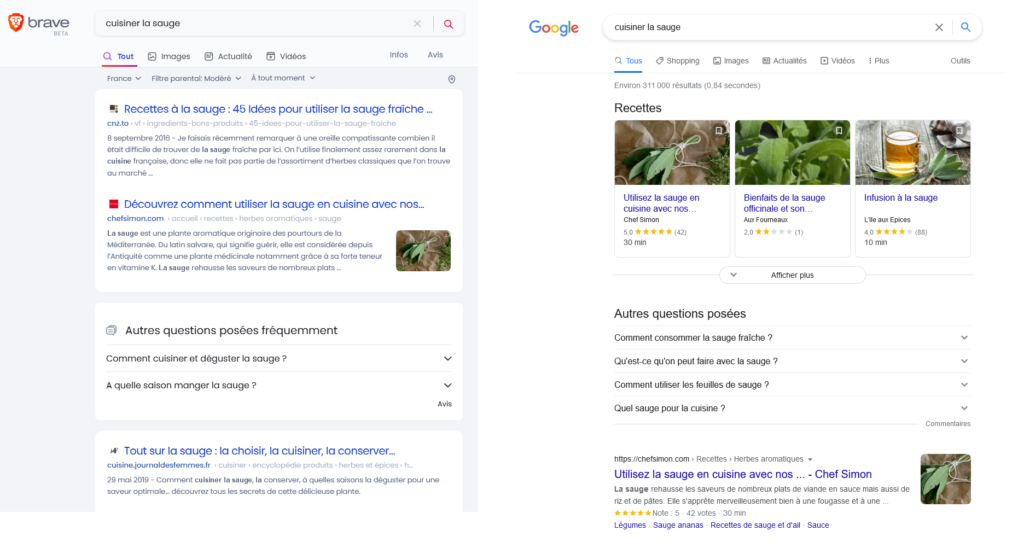Click Avis link in Brave header
The width and height of the screenshot is (1024, 548).
pyautogui.click(x=436, y=55)
